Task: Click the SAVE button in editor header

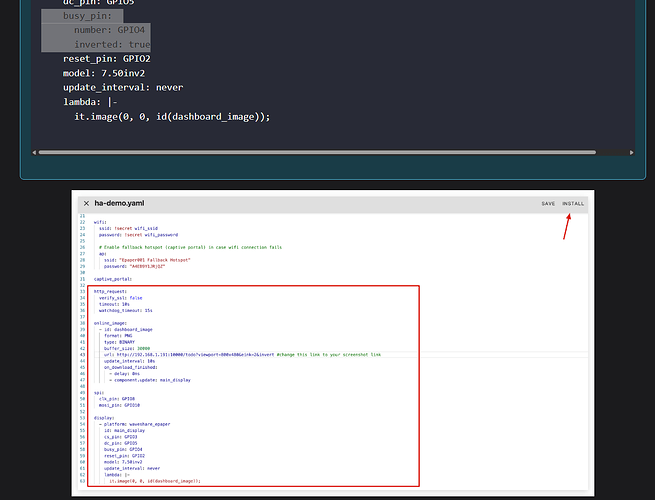Action: click(548, 203)
